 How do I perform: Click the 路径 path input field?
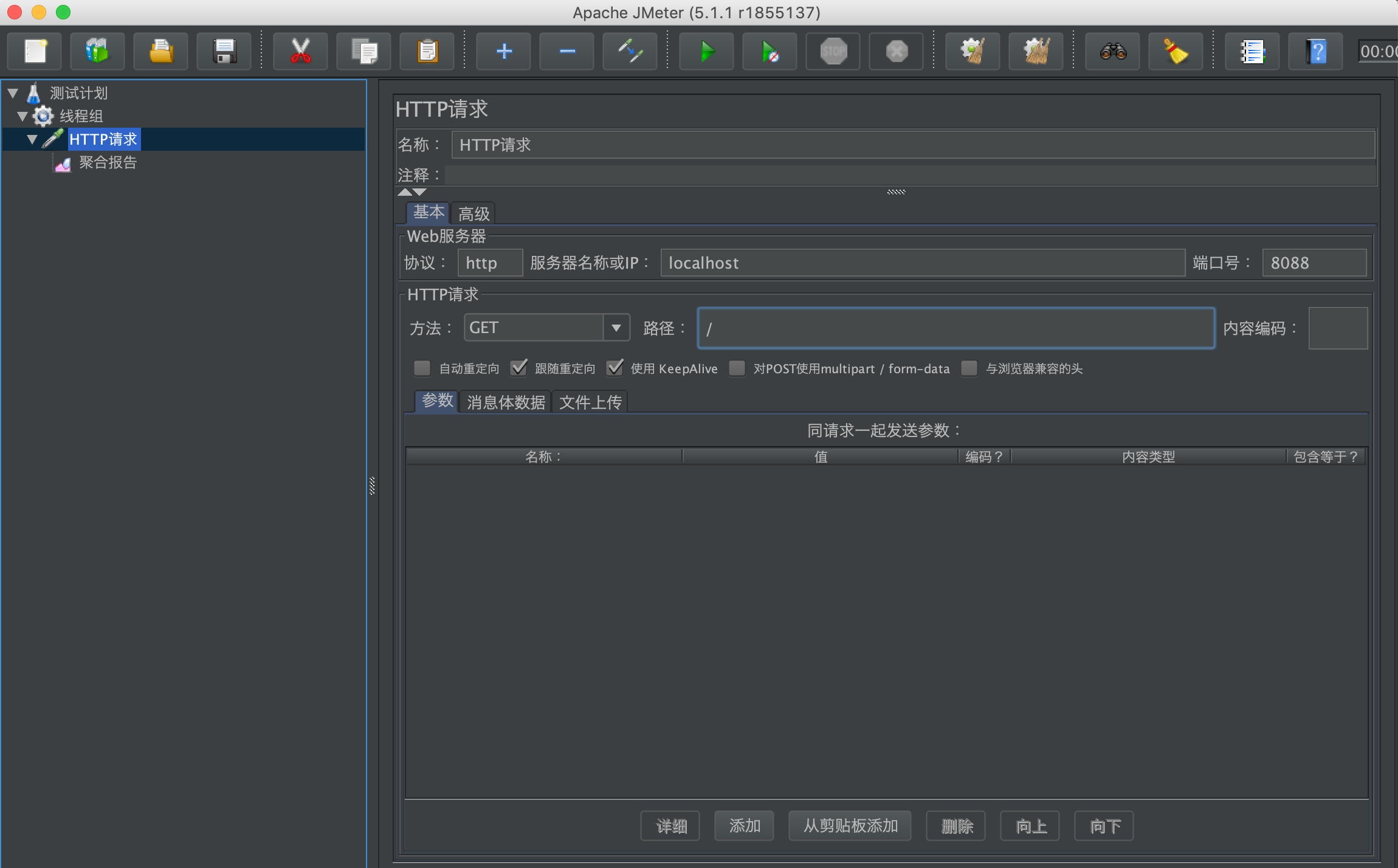point(956,328)
